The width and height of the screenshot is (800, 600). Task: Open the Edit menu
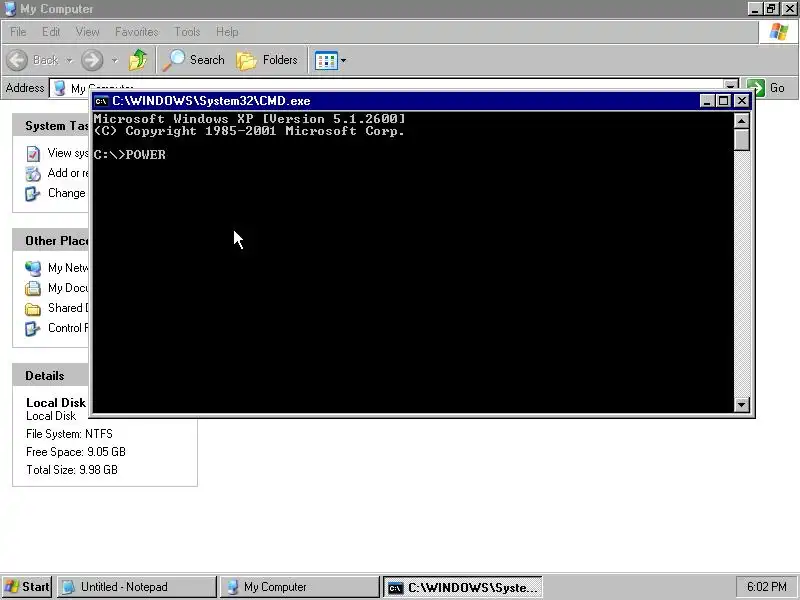click(51, 32)
